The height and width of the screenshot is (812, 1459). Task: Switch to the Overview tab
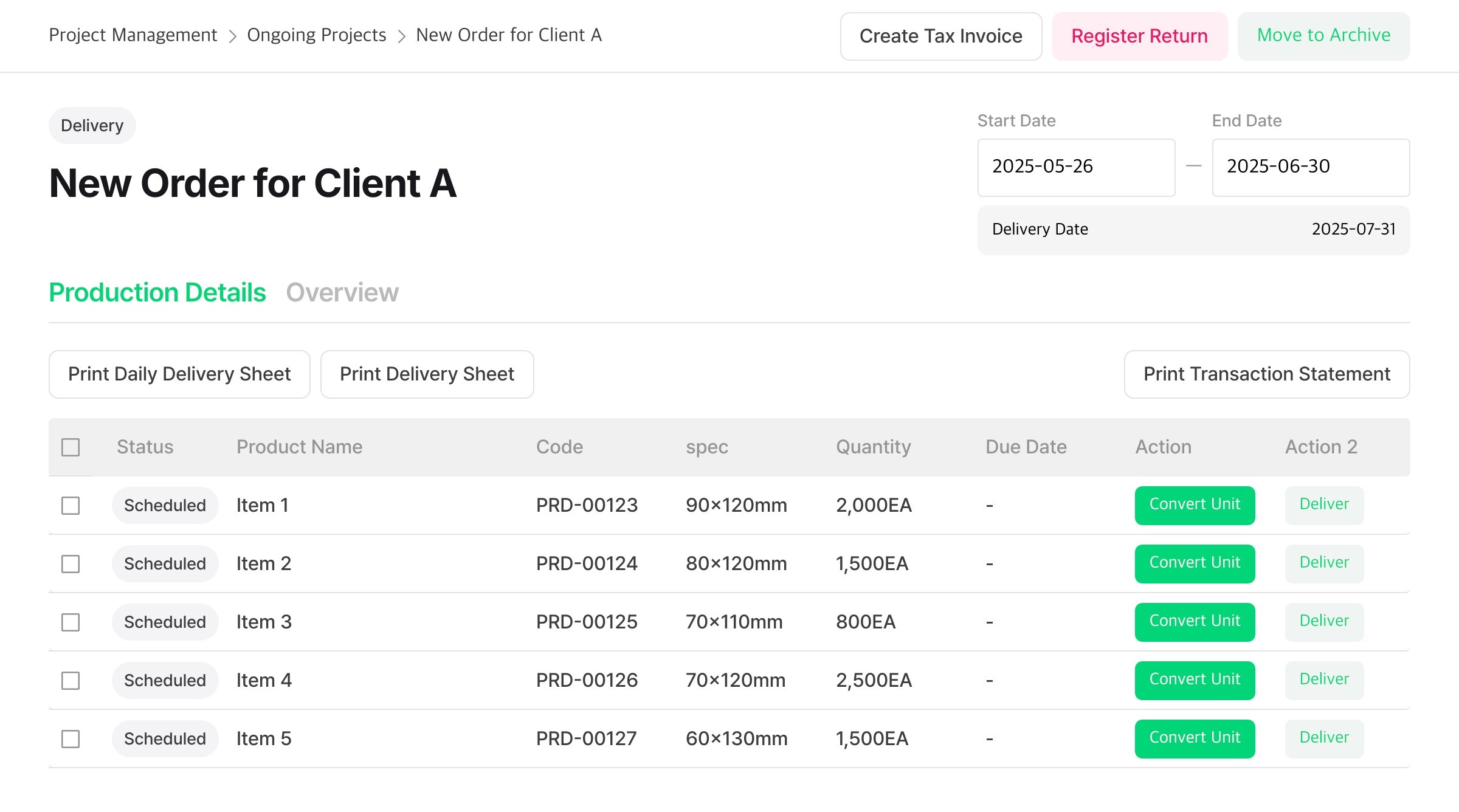click(342, 293)
